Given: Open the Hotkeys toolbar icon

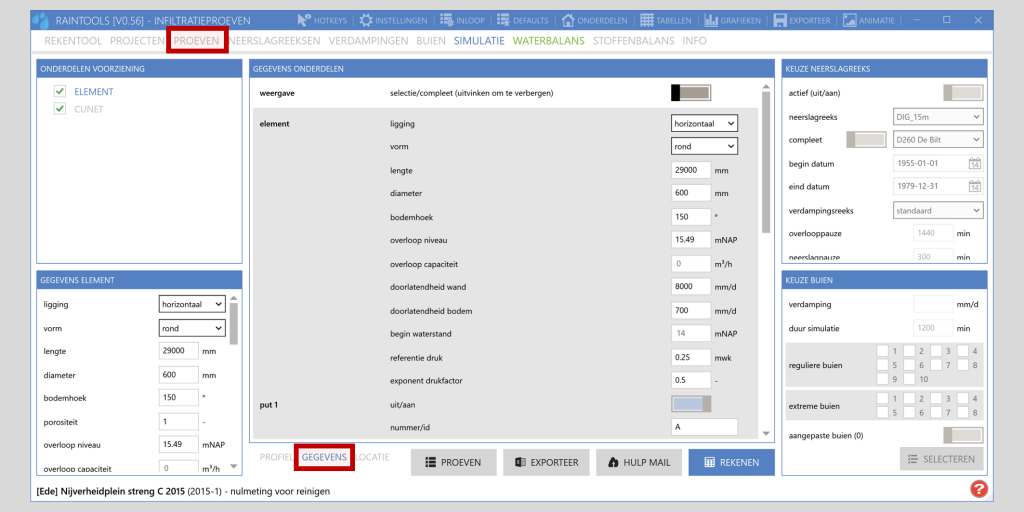Looking at the screenshot, I should tap(305, 20).
